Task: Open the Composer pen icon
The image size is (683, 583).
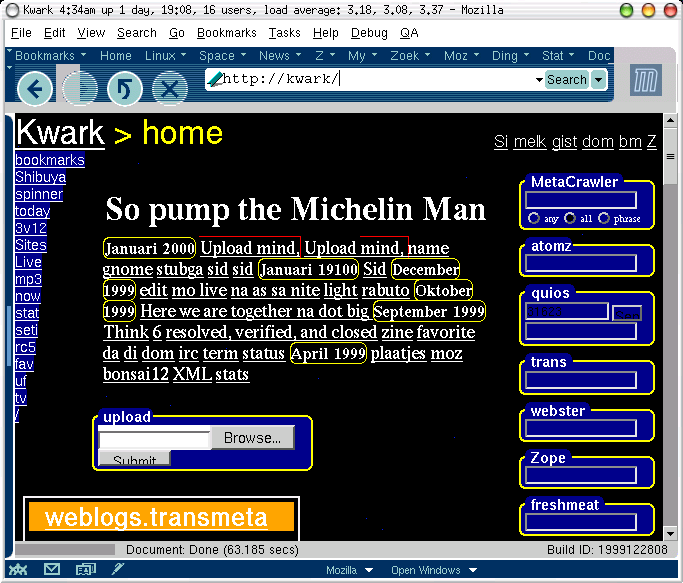Action: (117, 569)
